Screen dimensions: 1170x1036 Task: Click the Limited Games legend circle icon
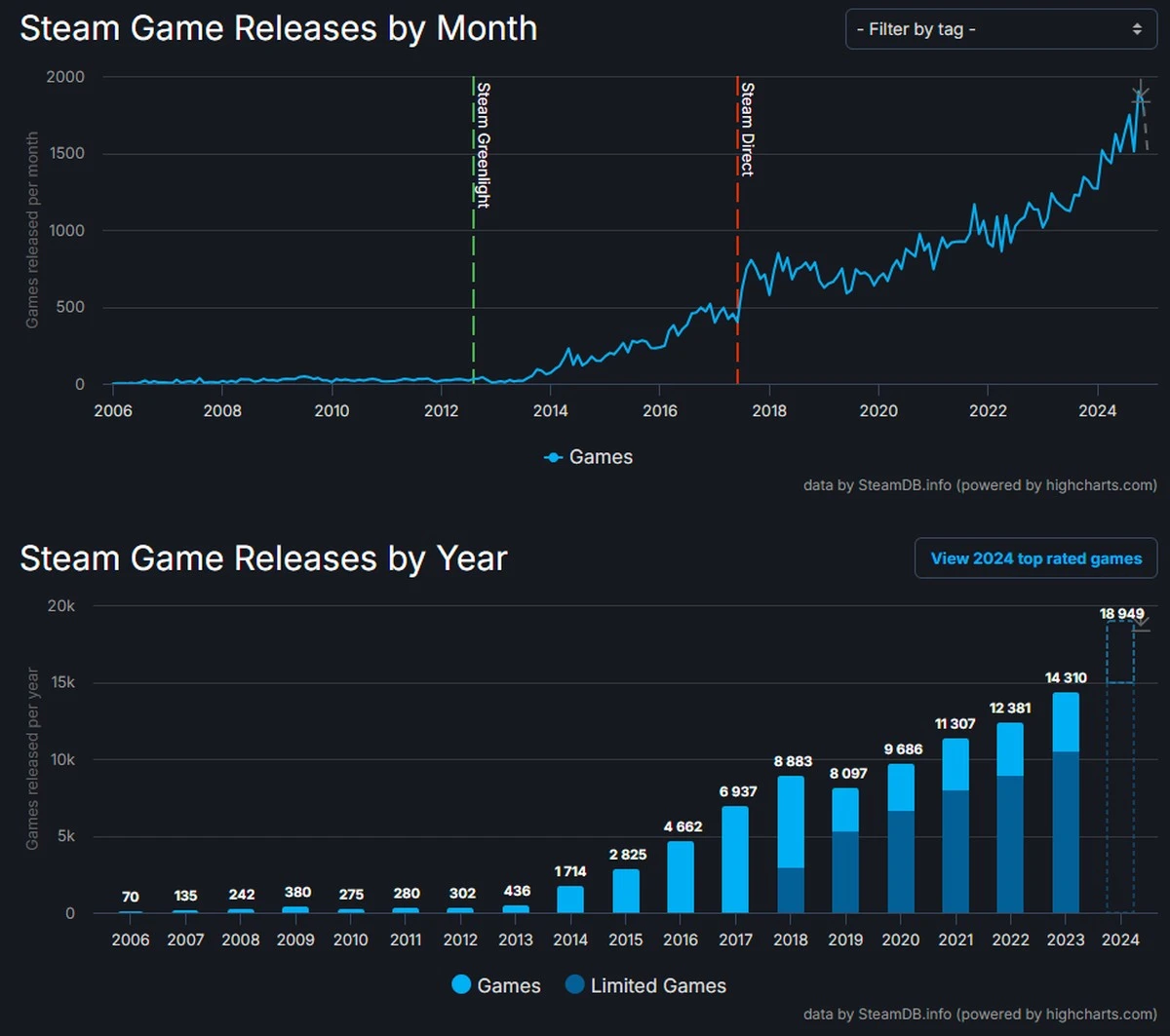coord(576,985)
